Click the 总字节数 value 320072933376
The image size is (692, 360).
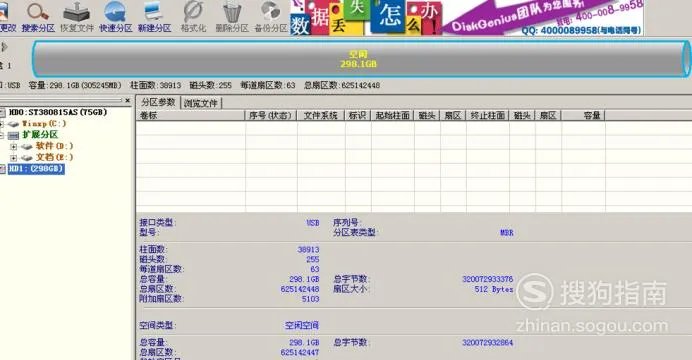tap(488, 279)
